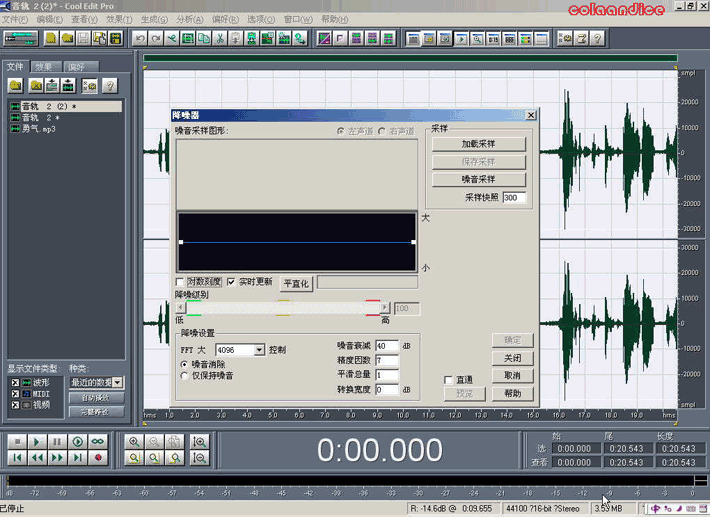Switch to multitrack view using top-left toolbar icon
This screenshot has width=710, height=517.
tap(20, 39)
